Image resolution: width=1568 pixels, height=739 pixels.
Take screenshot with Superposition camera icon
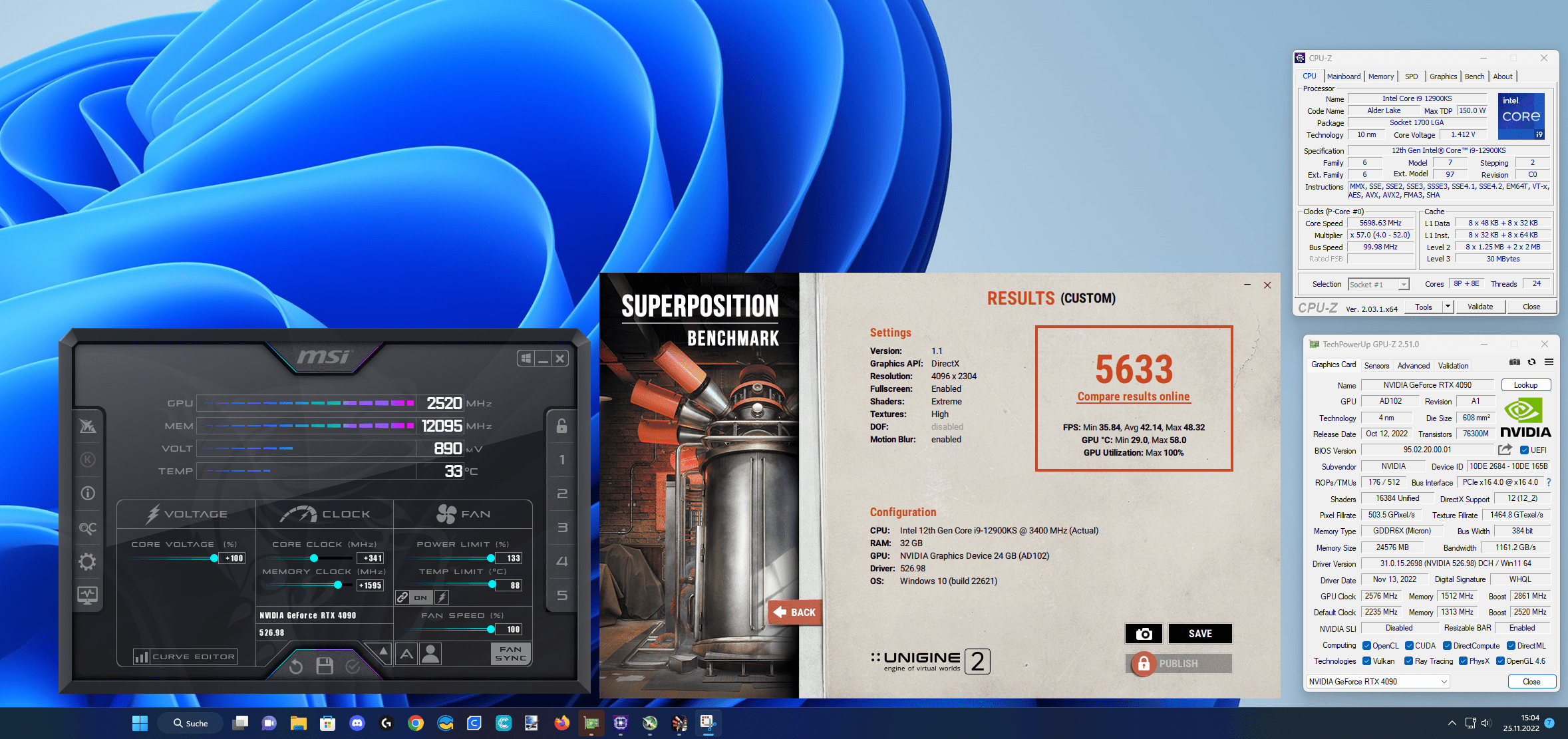coord(1144,634)
